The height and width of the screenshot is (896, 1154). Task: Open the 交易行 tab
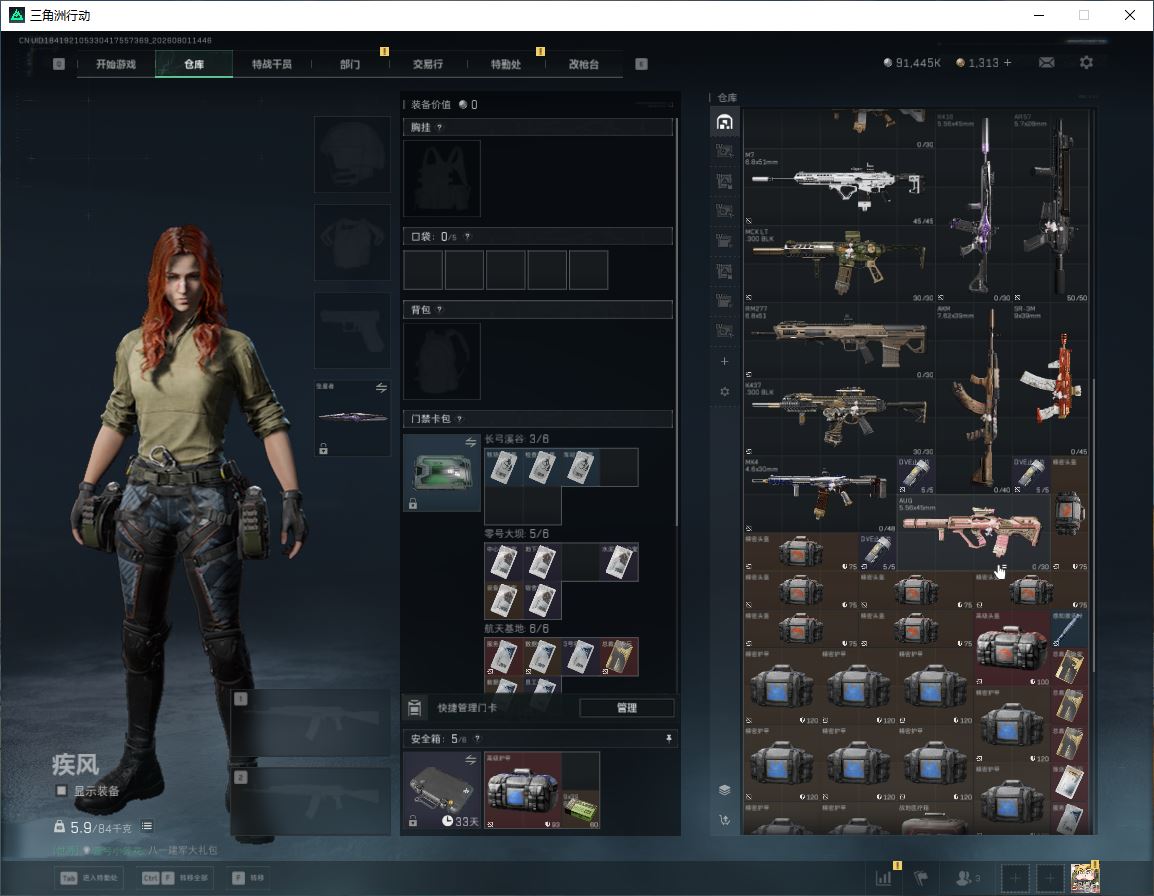(428, 64)
